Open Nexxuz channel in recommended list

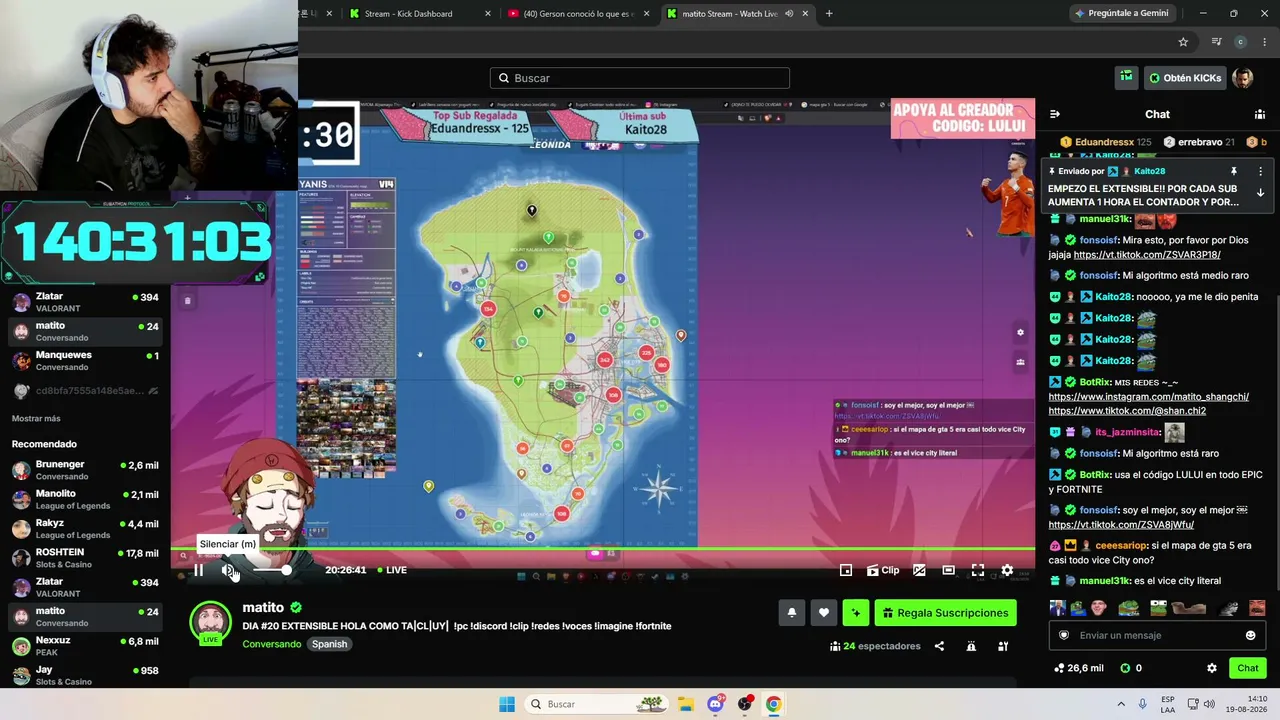point(85,646)
